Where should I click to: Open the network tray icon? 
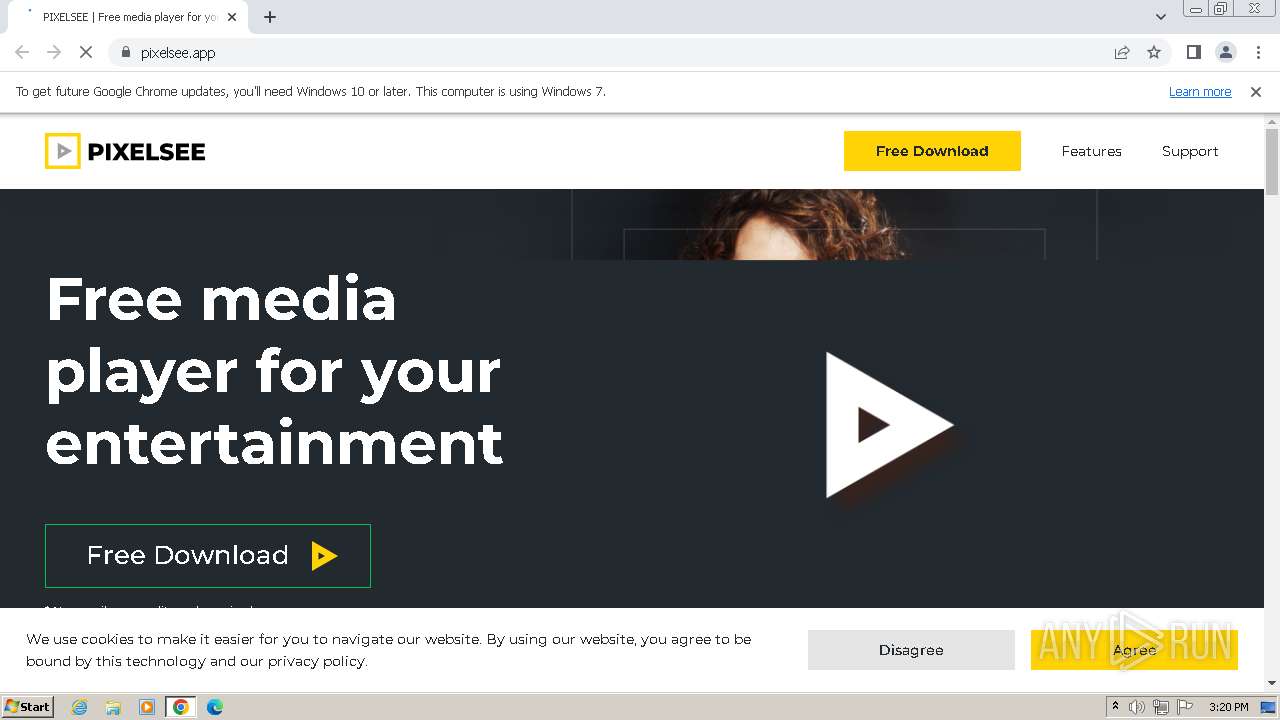1161,707
